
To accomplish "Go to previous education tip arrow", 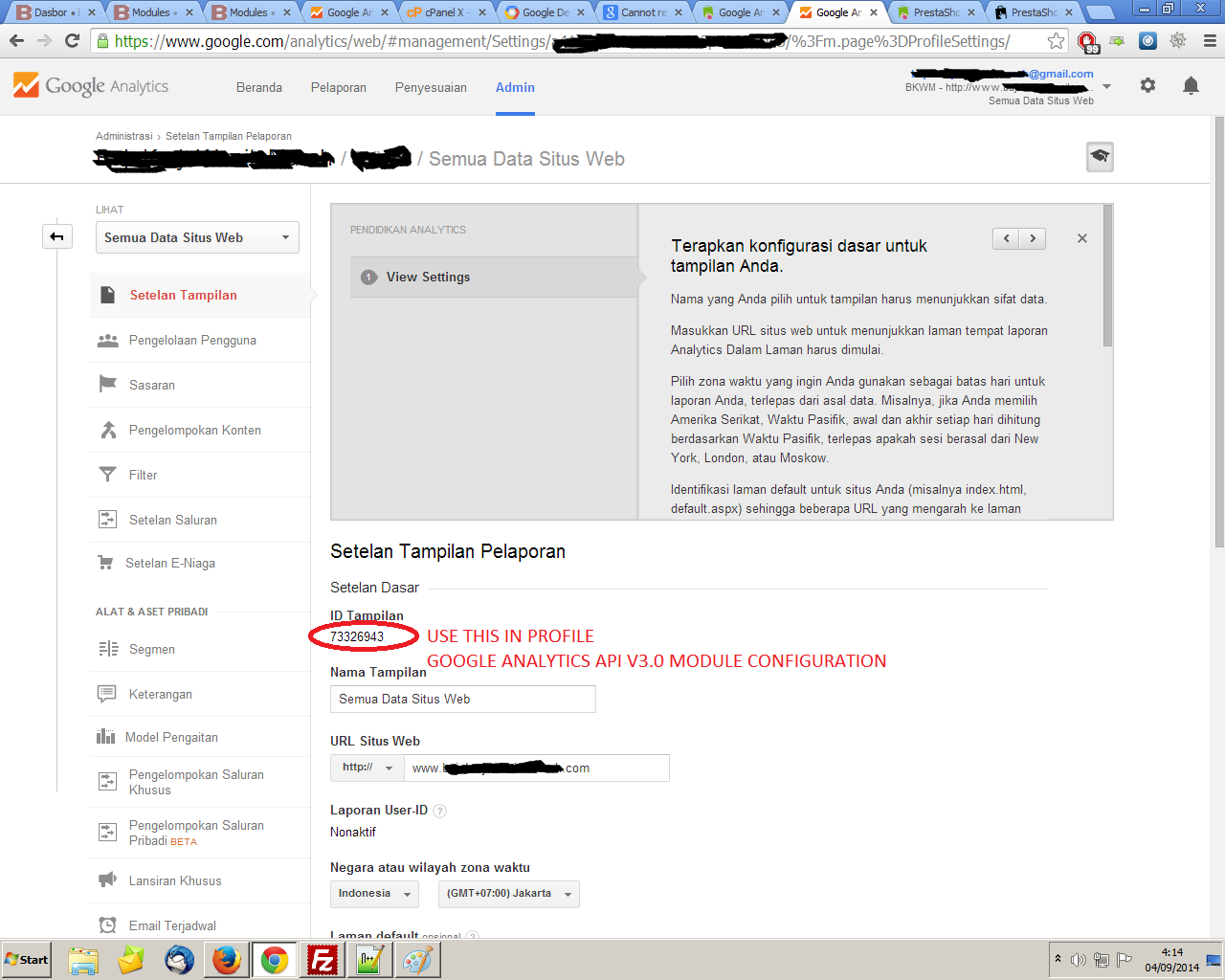I will click(x=1006, y=238).
